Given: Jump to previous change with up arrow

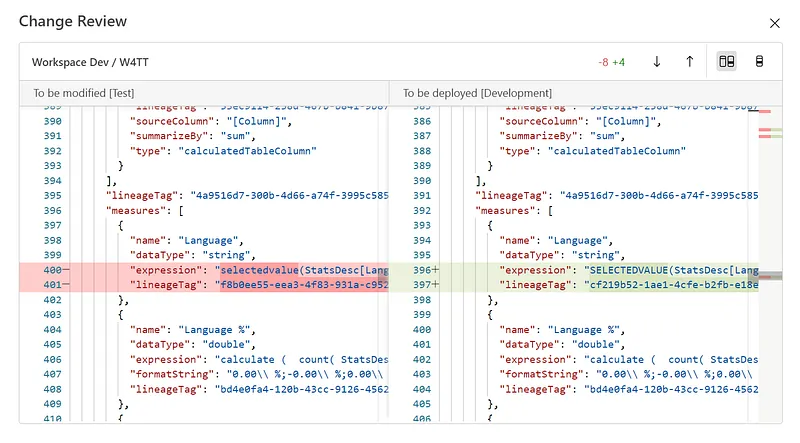Looking at the screenshot, I should (x=689, y=62).
